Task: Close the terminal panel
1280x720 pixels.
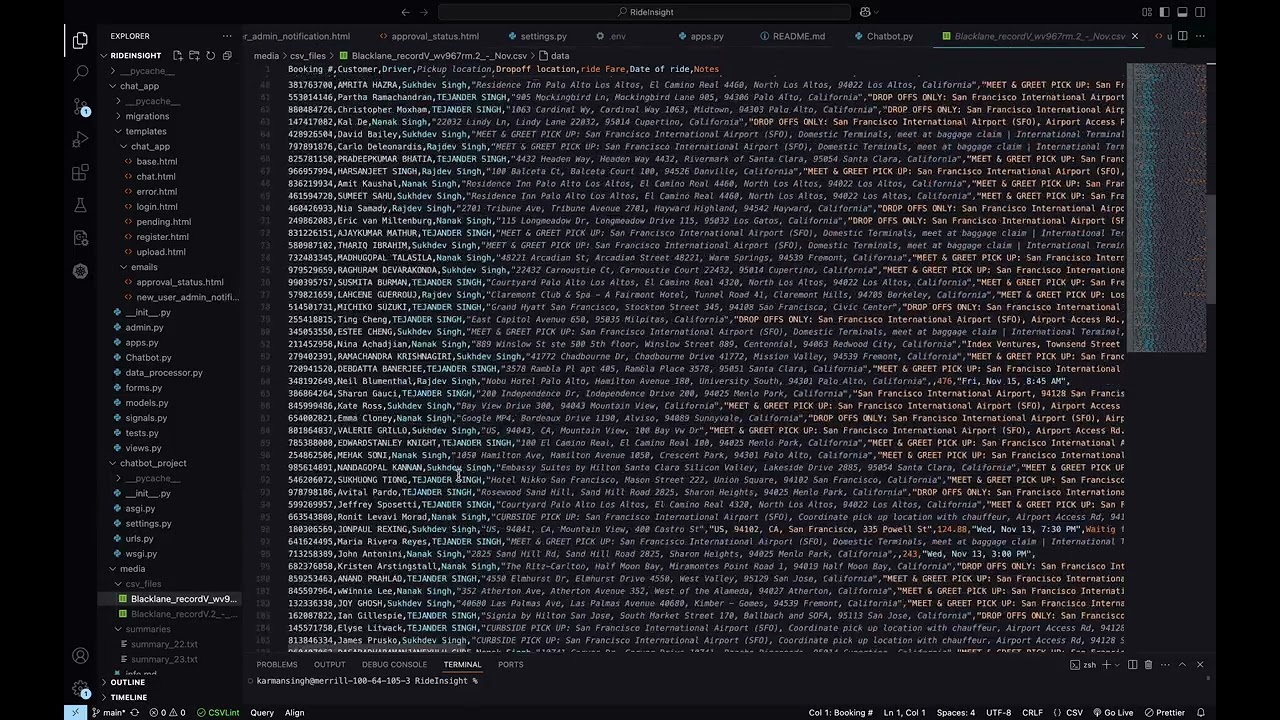Action: pos(1200,664)
